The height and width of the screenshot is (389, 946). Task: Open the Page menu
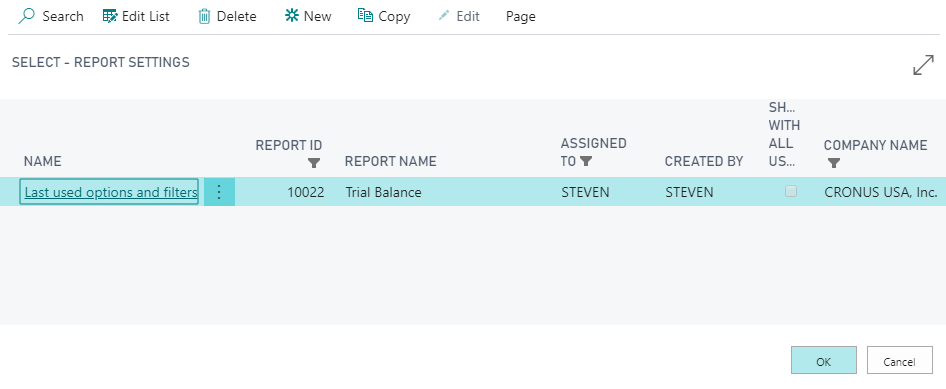pyautogui.click(x=521, y=16)
